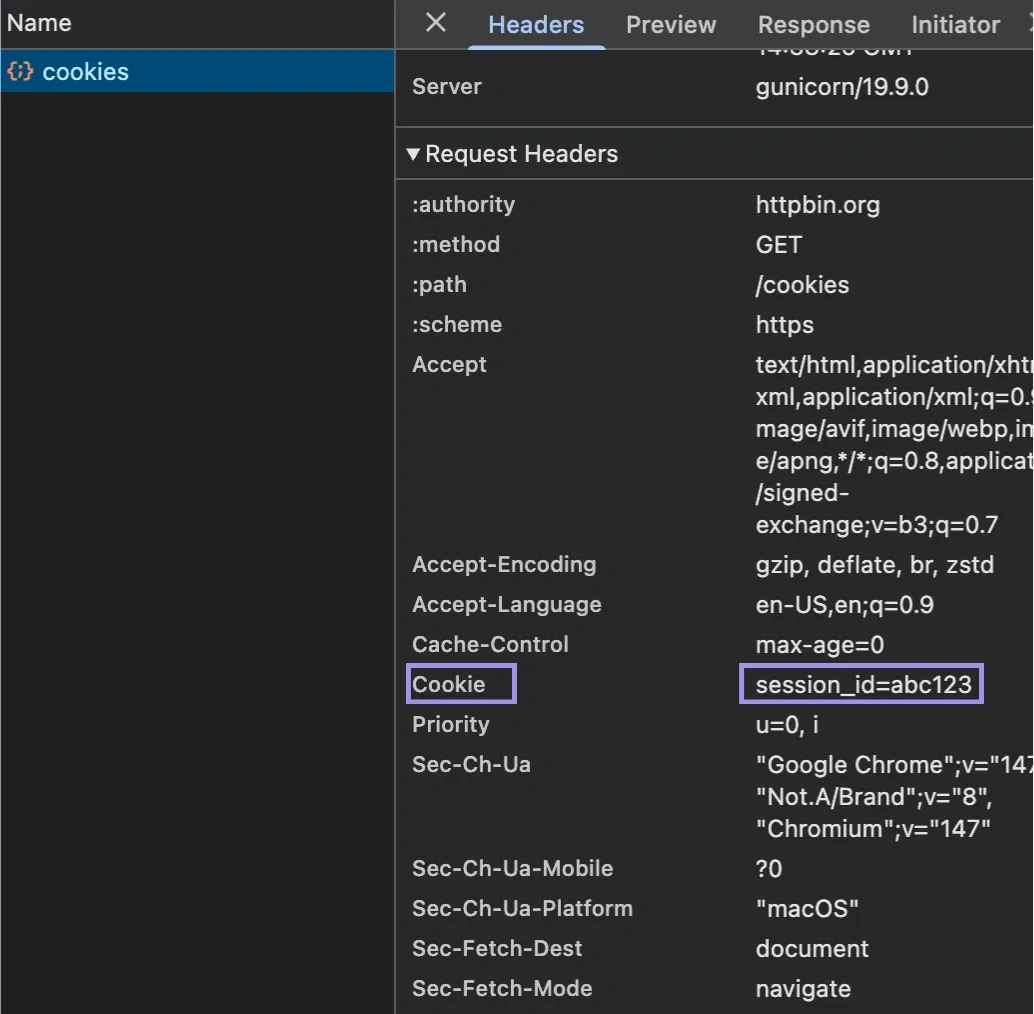Select the GET method value
The width and height of the screenshot is (1034, 1014).
(x=778, y=245)
